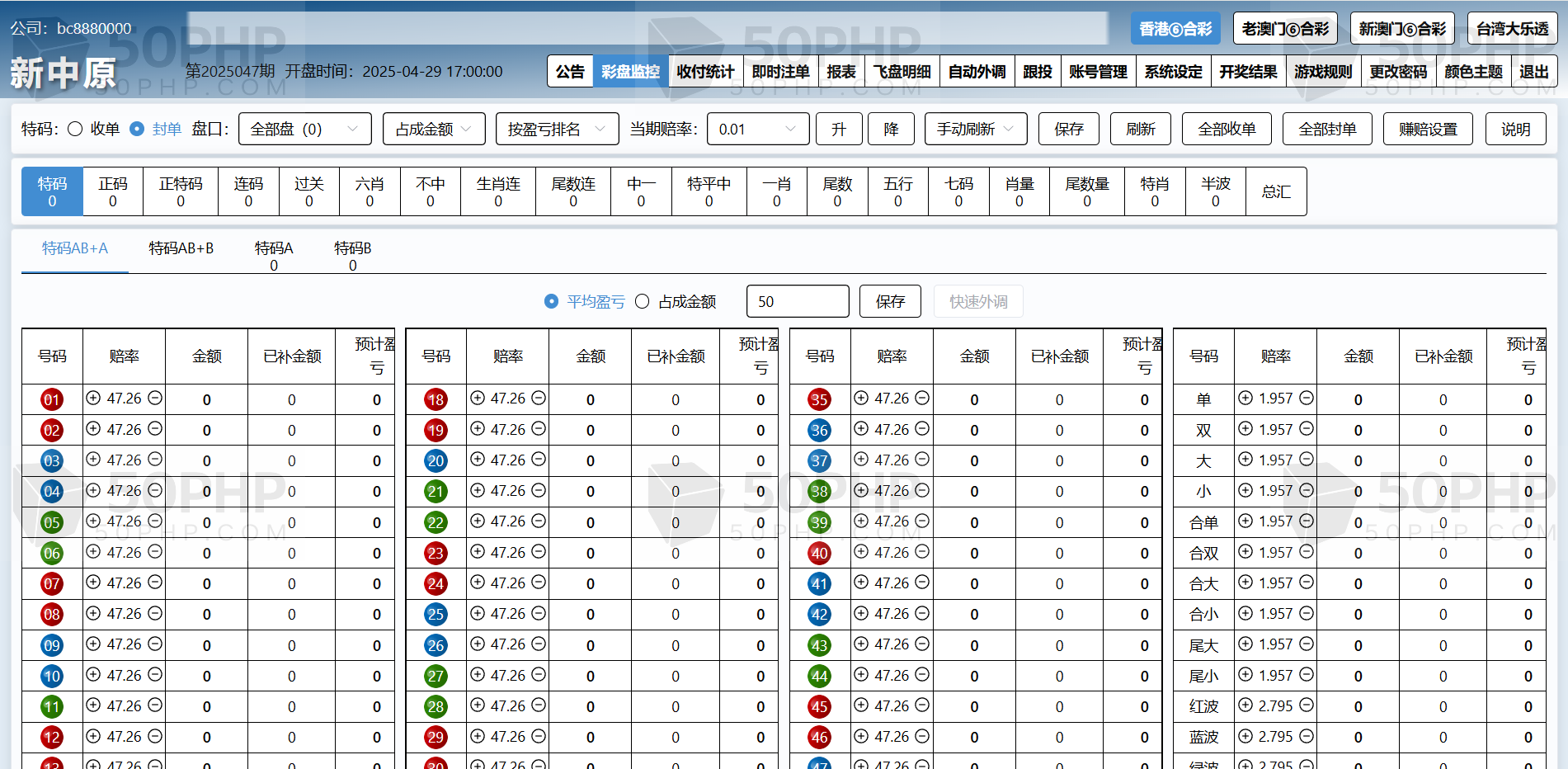Open the 即时注单 menu item
This screenshot has height=769, width=1568.
pos(780,72)
